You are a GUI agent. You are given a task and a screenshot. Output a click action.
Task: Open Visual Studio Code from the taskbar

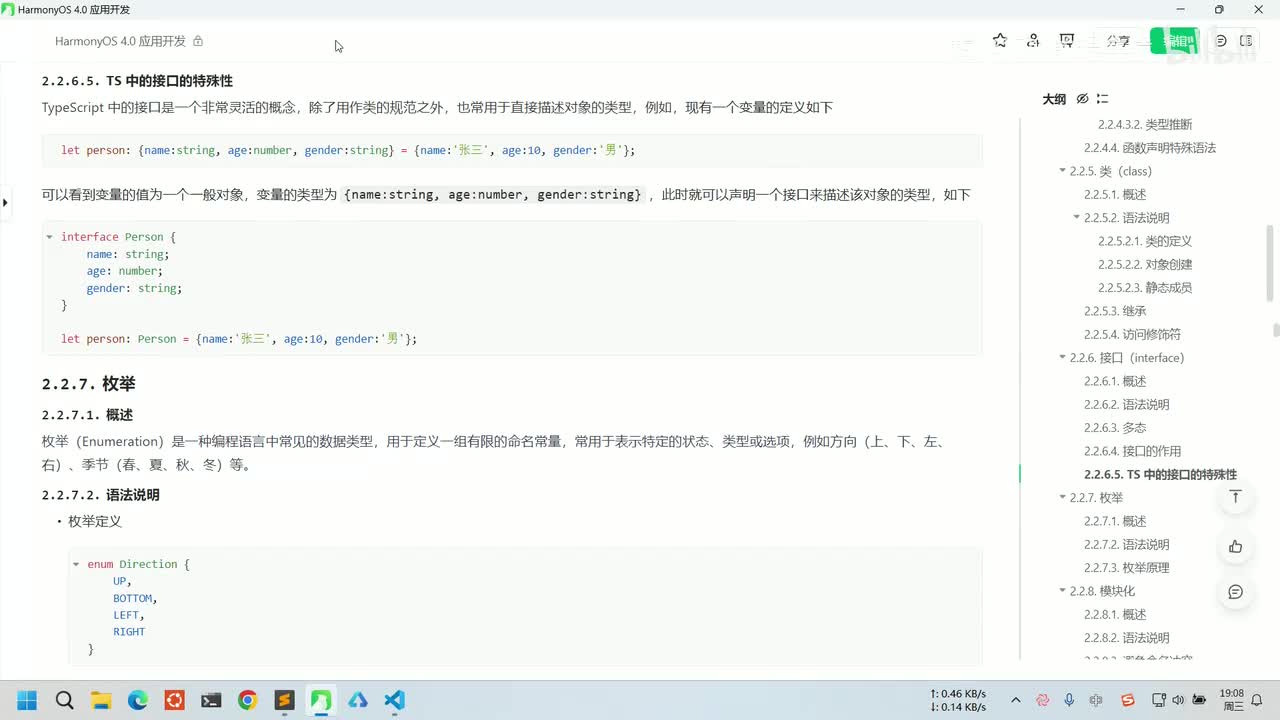[394, 700]
